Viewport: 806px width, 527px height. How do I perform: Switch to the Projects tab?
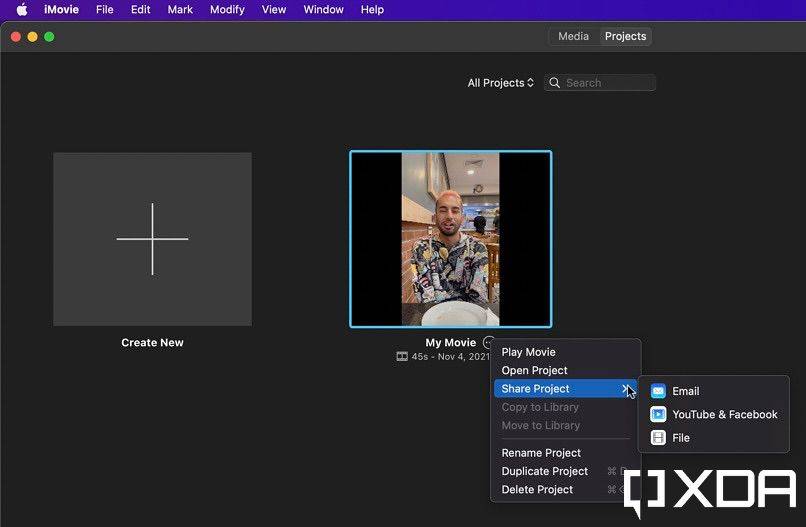tap(625, 37)
